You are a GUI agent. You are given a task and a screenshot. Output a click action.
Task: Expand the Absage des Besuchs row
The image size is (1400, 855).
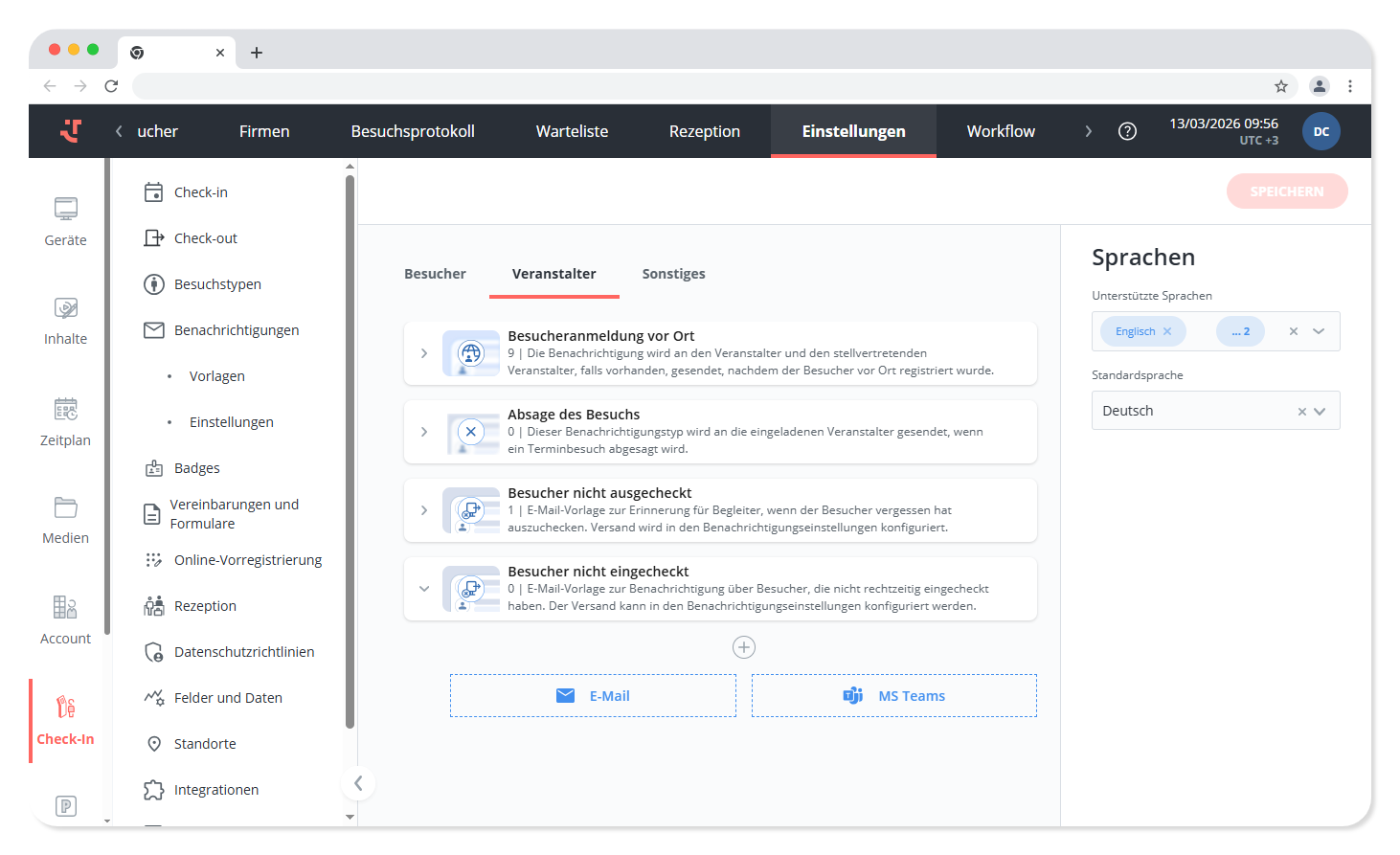[x=424, y=432]
